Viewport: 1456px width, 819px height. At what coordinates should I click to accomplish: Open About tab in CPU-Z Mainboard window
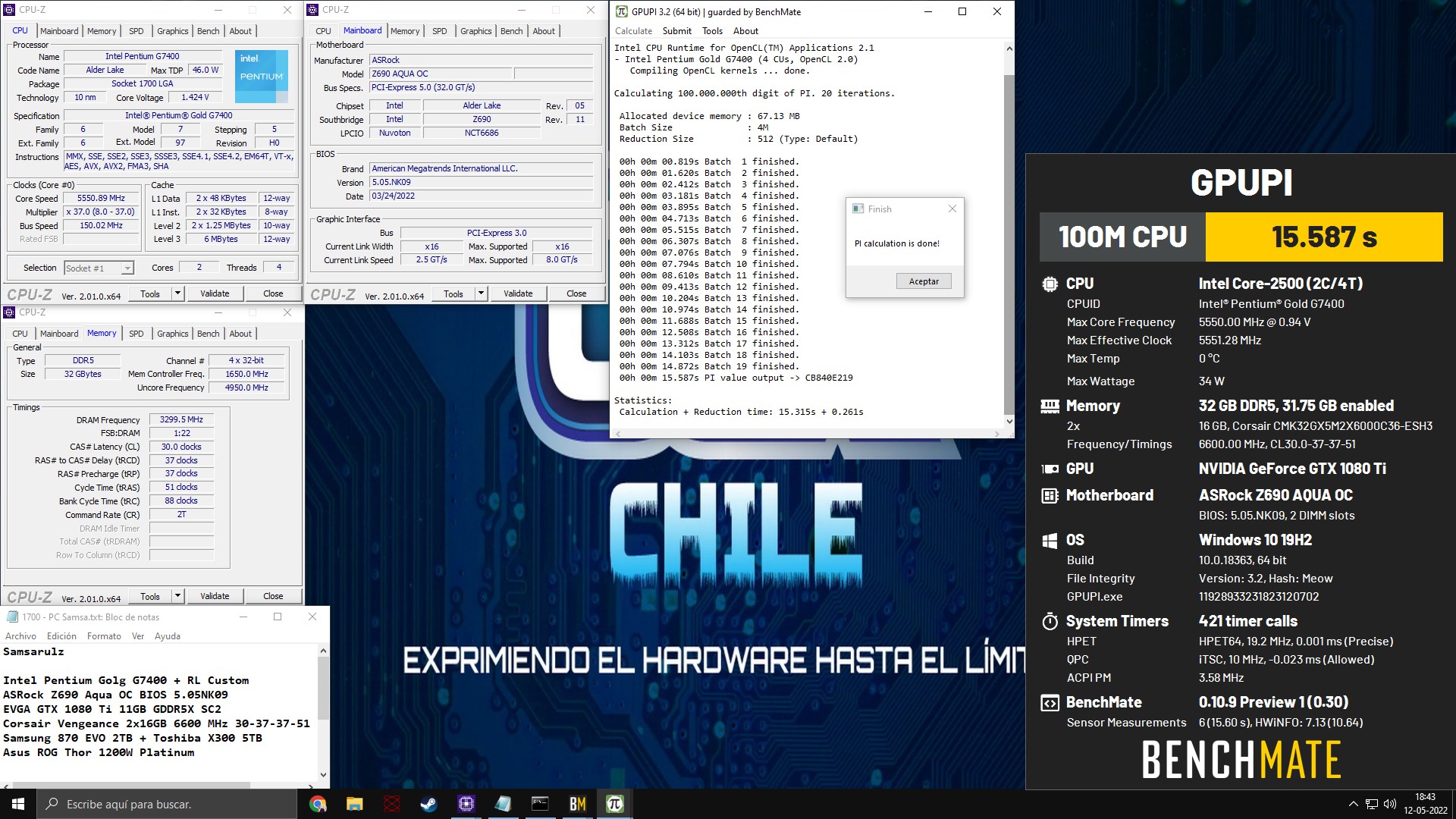click(544, 31)
